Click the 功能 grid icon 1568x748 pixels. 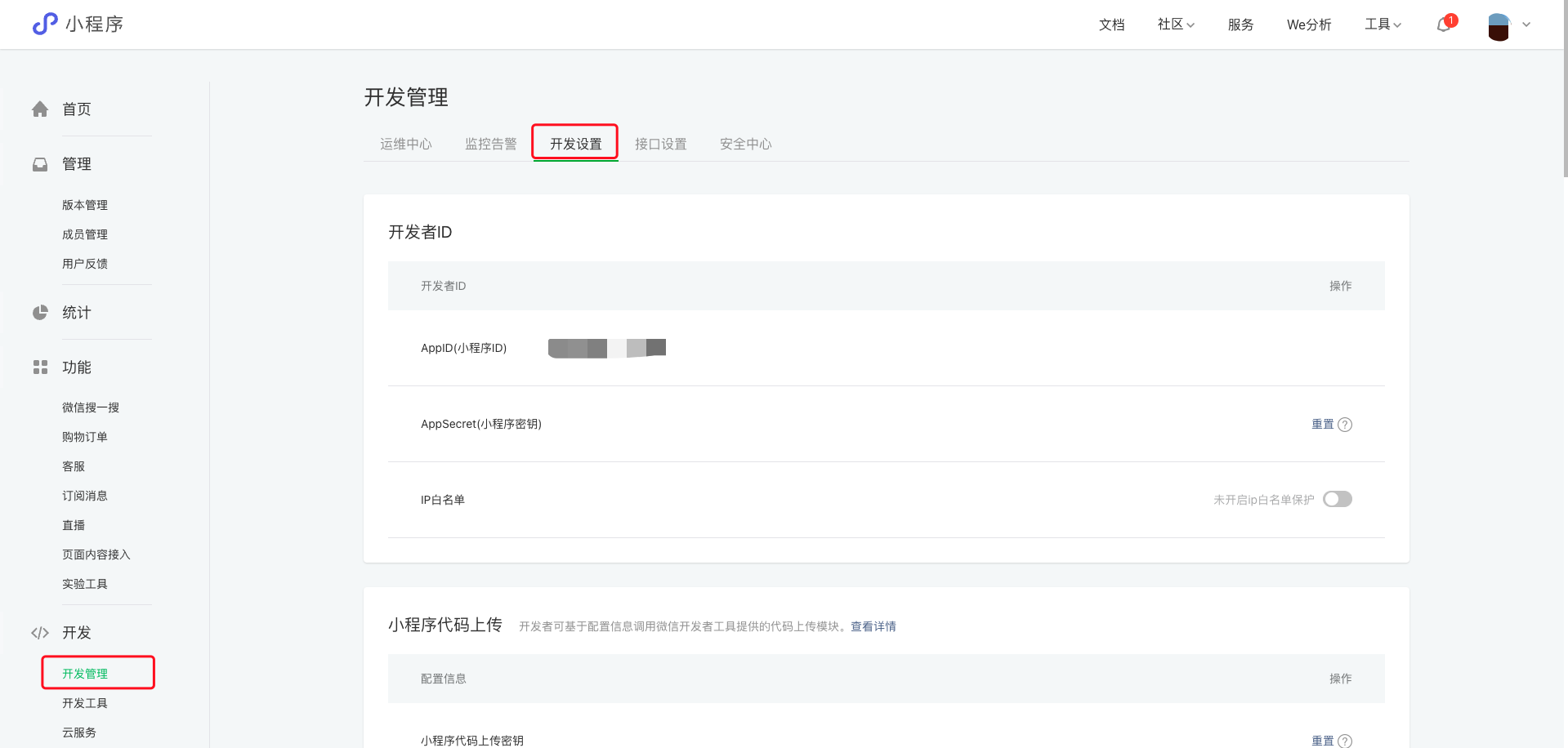40,367
